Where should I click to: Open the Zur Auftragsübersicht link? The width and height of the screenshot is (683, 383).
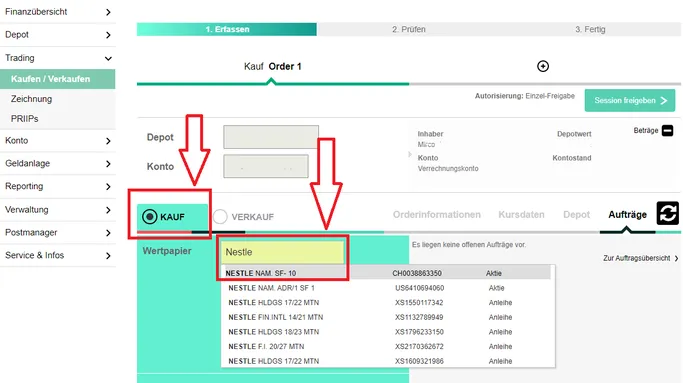coord(640,258)
